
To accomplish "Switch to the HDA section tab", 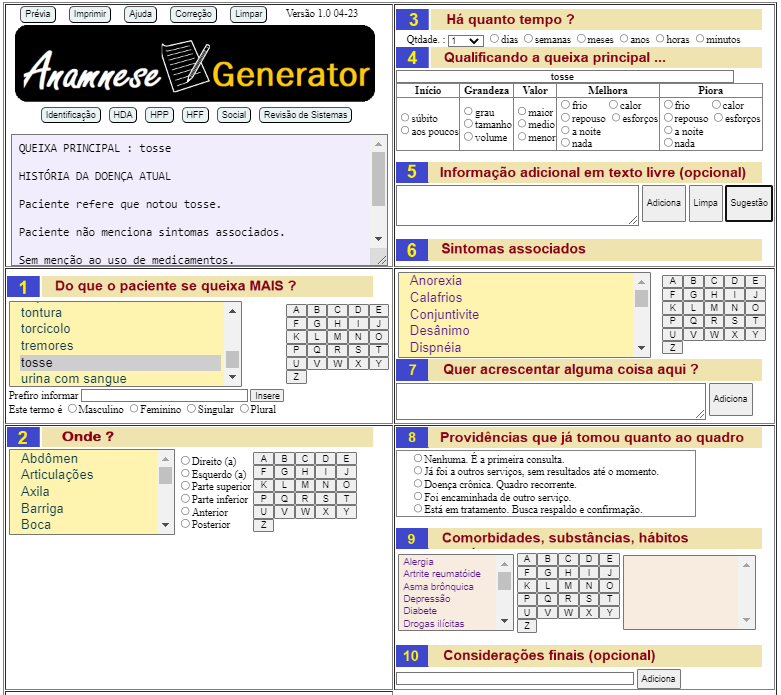I will pyautogui.click(x=123, y=115).
